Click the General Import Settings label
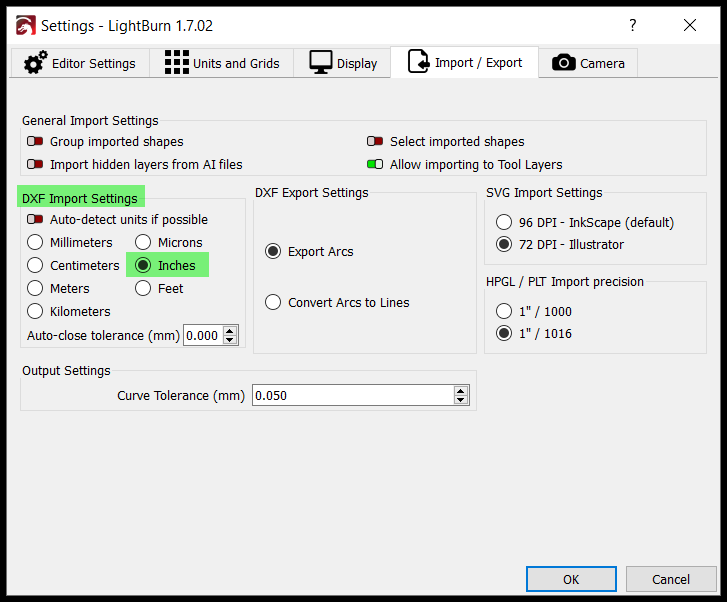This screenshot has height=602, width=727. [x=90, y=121]
